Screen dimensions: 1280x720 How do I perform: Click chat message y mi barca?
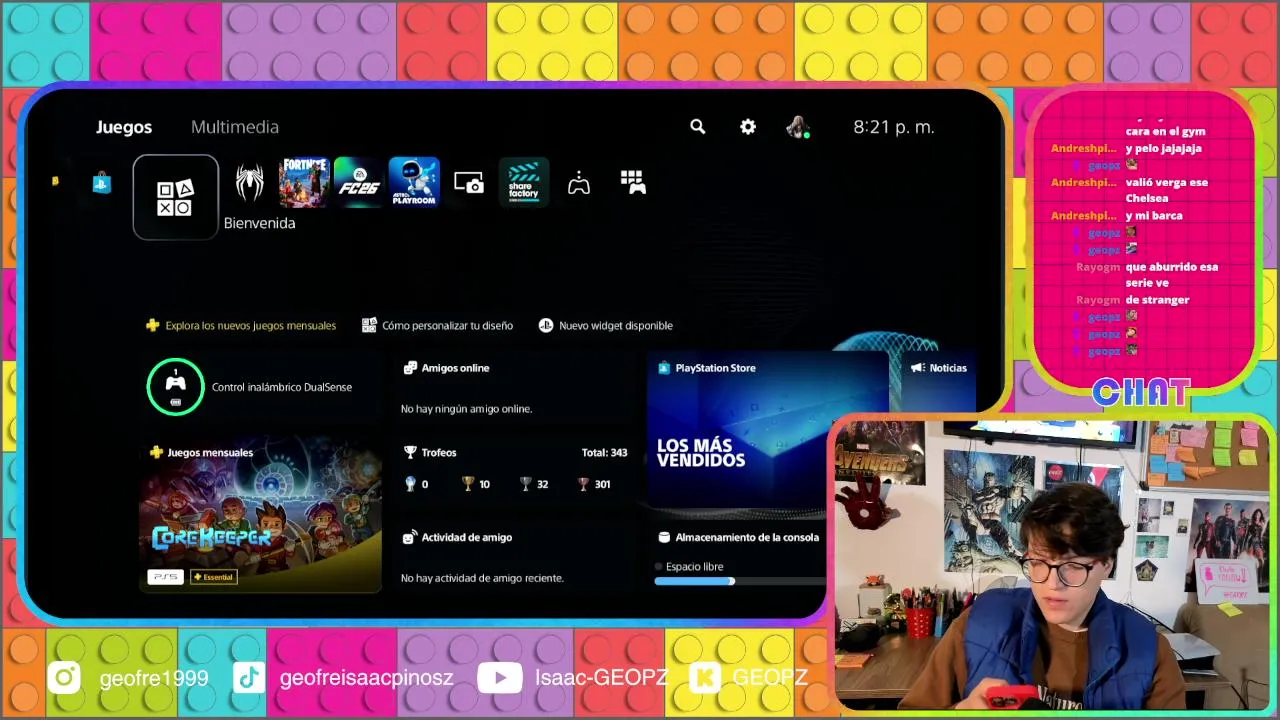click(1154, 215)
